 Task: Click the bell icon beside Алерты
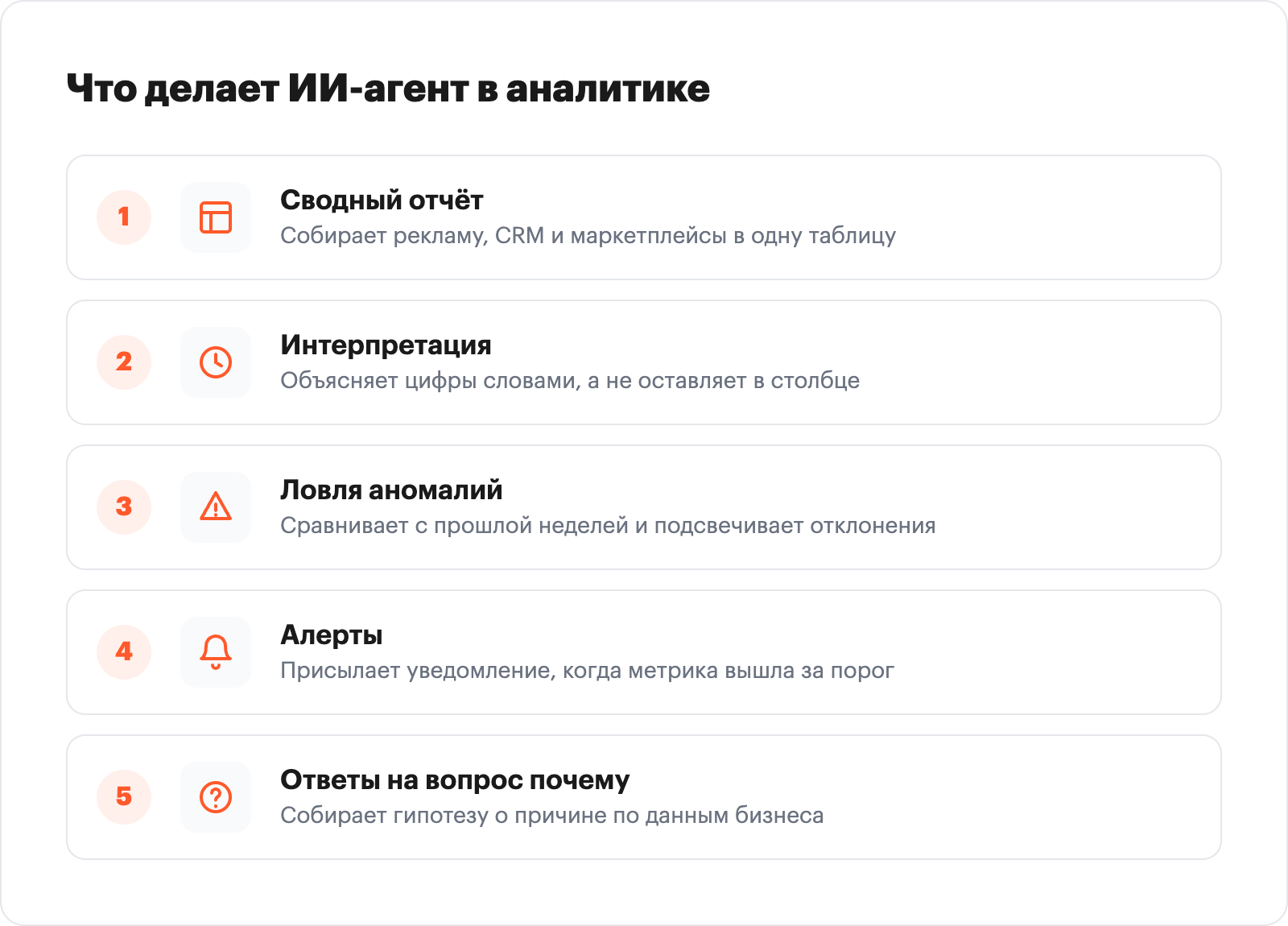pyautogui.click(x=216, y=652)
